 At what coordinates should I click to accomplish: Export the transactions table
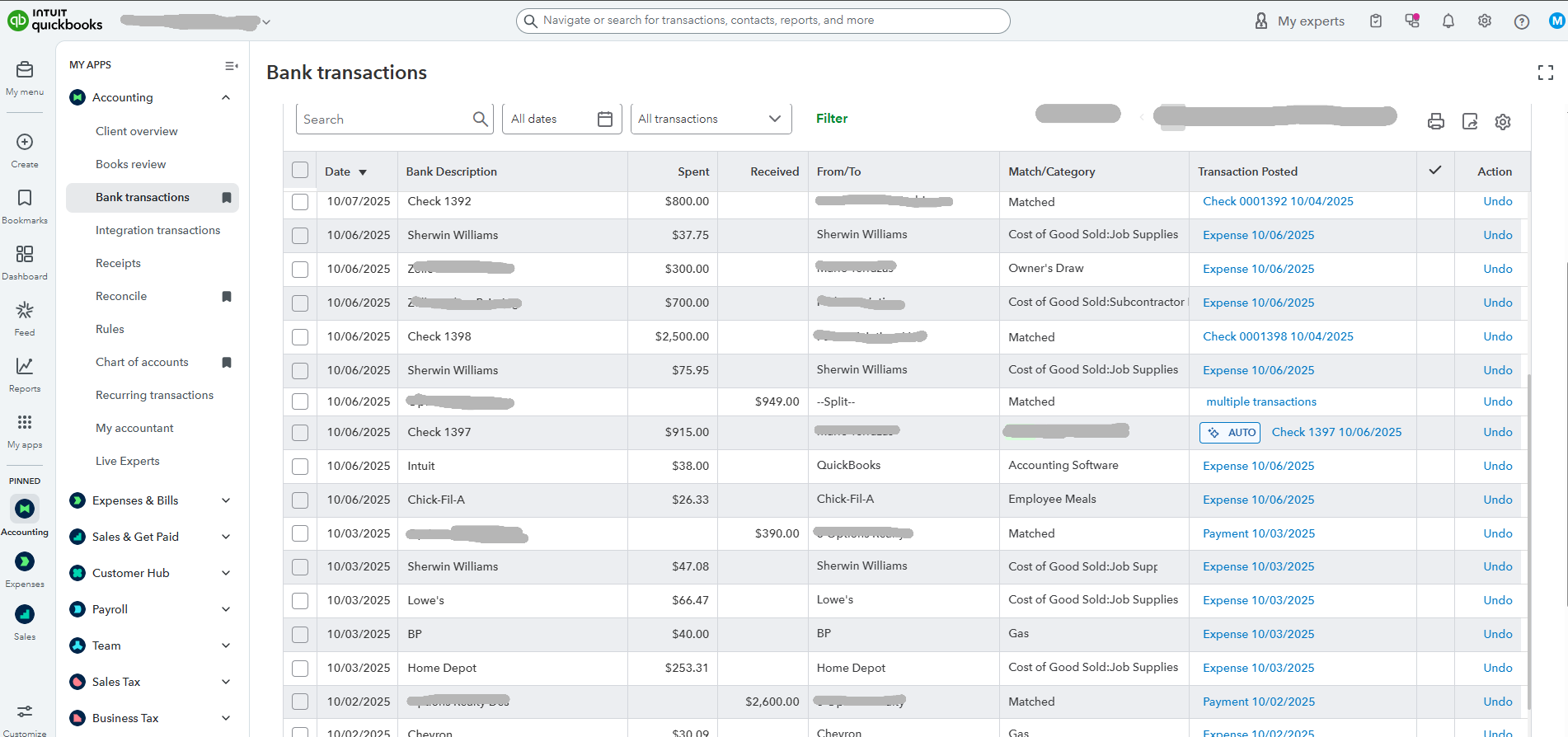pos(1470,121)
